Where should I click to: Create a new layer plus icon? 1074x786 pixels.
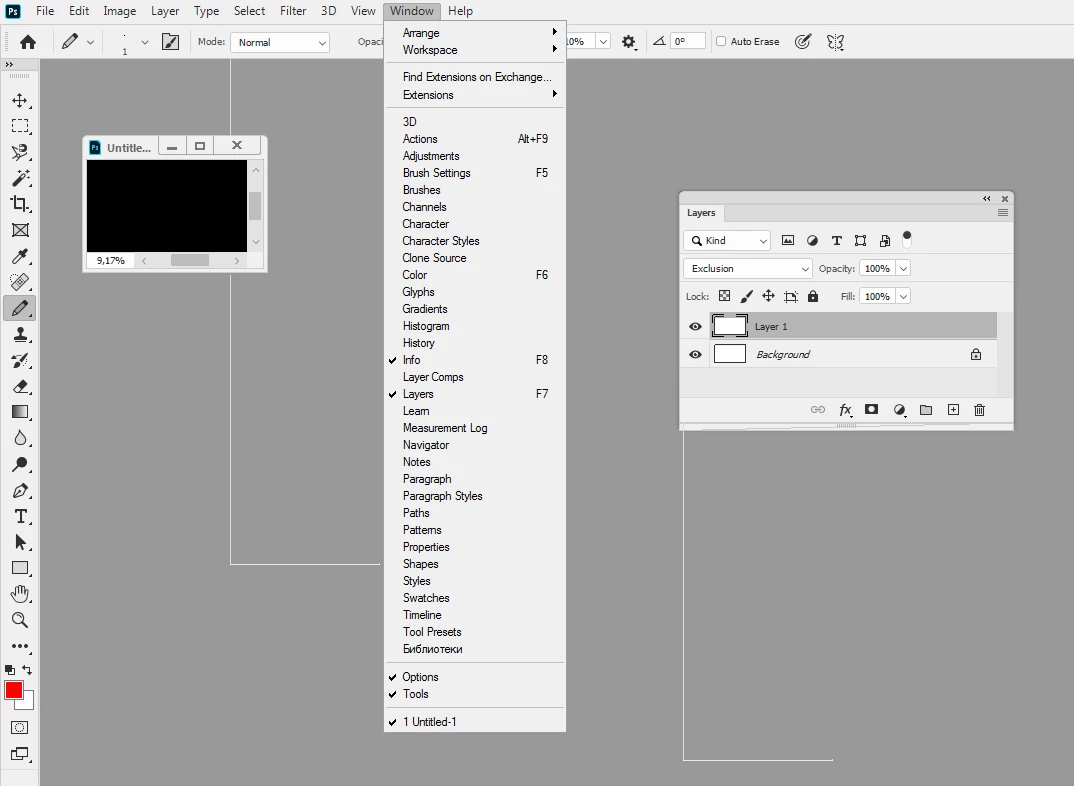[953, 409]
